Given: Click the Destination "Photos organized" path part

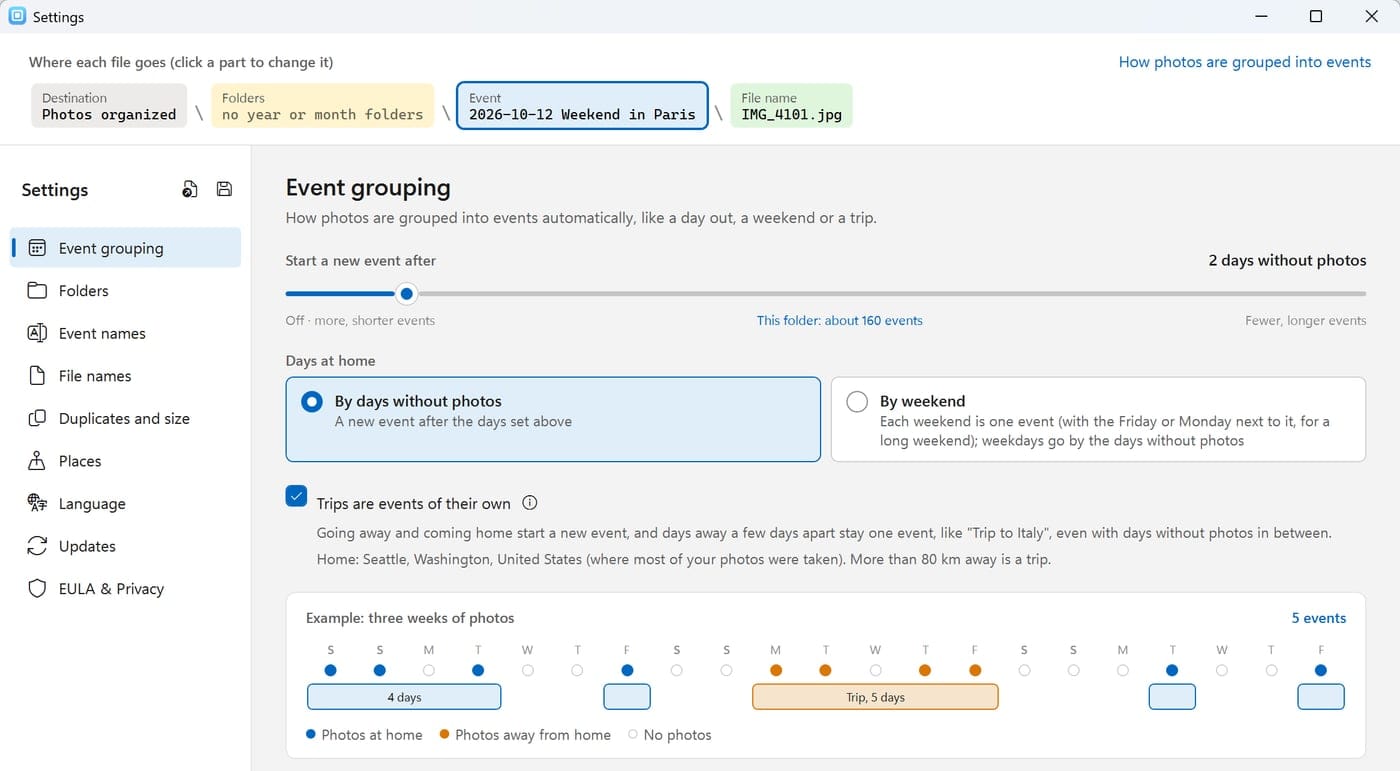Looking at the screenshot, I should (x=109, y=106).
